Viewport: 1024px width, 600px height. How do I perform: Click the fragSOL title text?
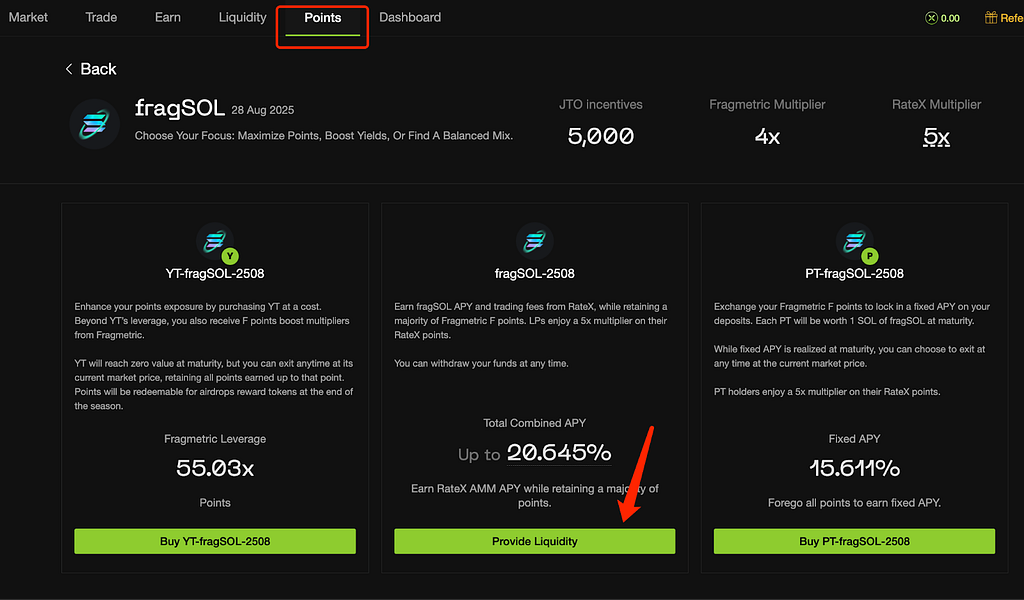[180, 108]
